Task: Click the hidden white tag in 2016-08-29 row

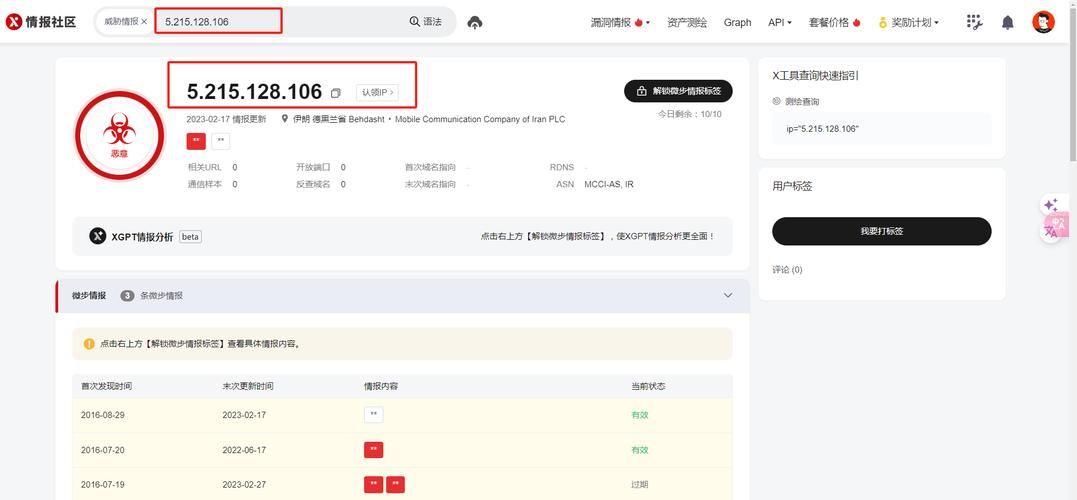Action: (x=374, y=415)
